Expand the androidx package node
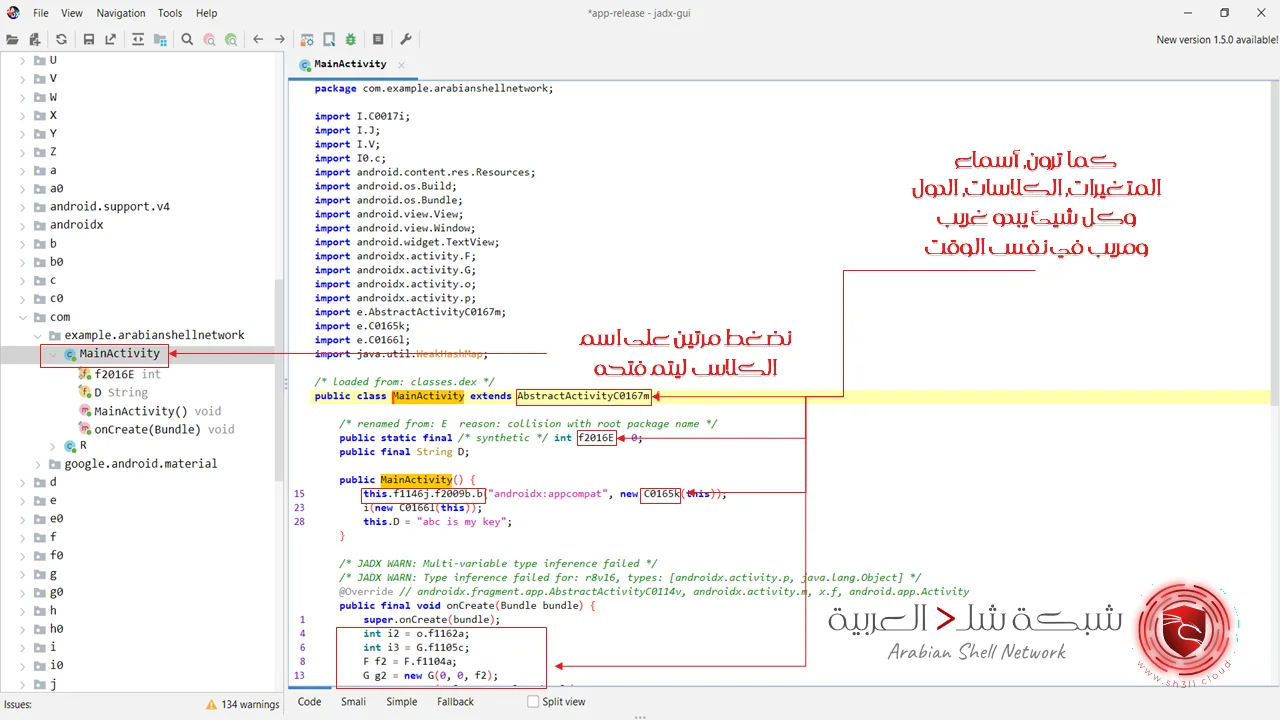Image resolution: width=1280 pixels, height=720 pixels. pyautogui.click(x=24, y=225)
